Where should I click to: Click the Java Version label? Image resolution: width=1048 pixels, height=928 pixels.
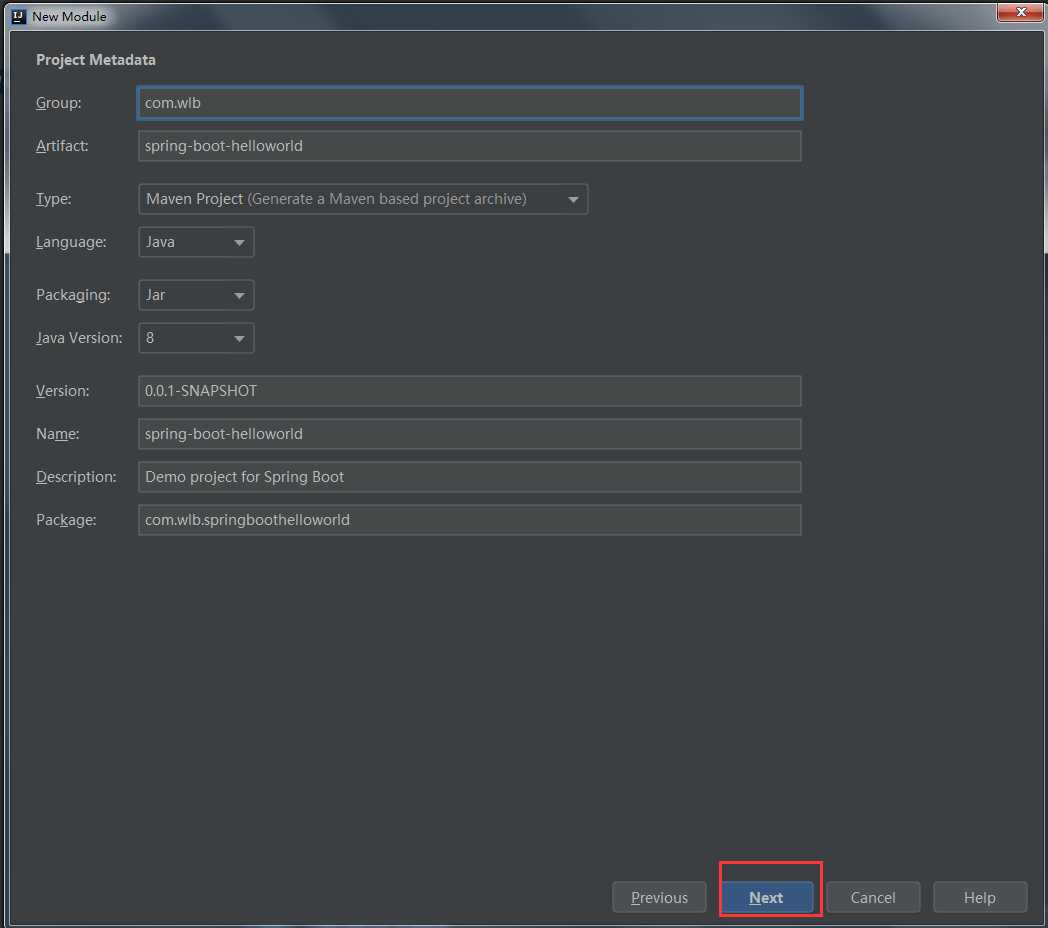80,338
